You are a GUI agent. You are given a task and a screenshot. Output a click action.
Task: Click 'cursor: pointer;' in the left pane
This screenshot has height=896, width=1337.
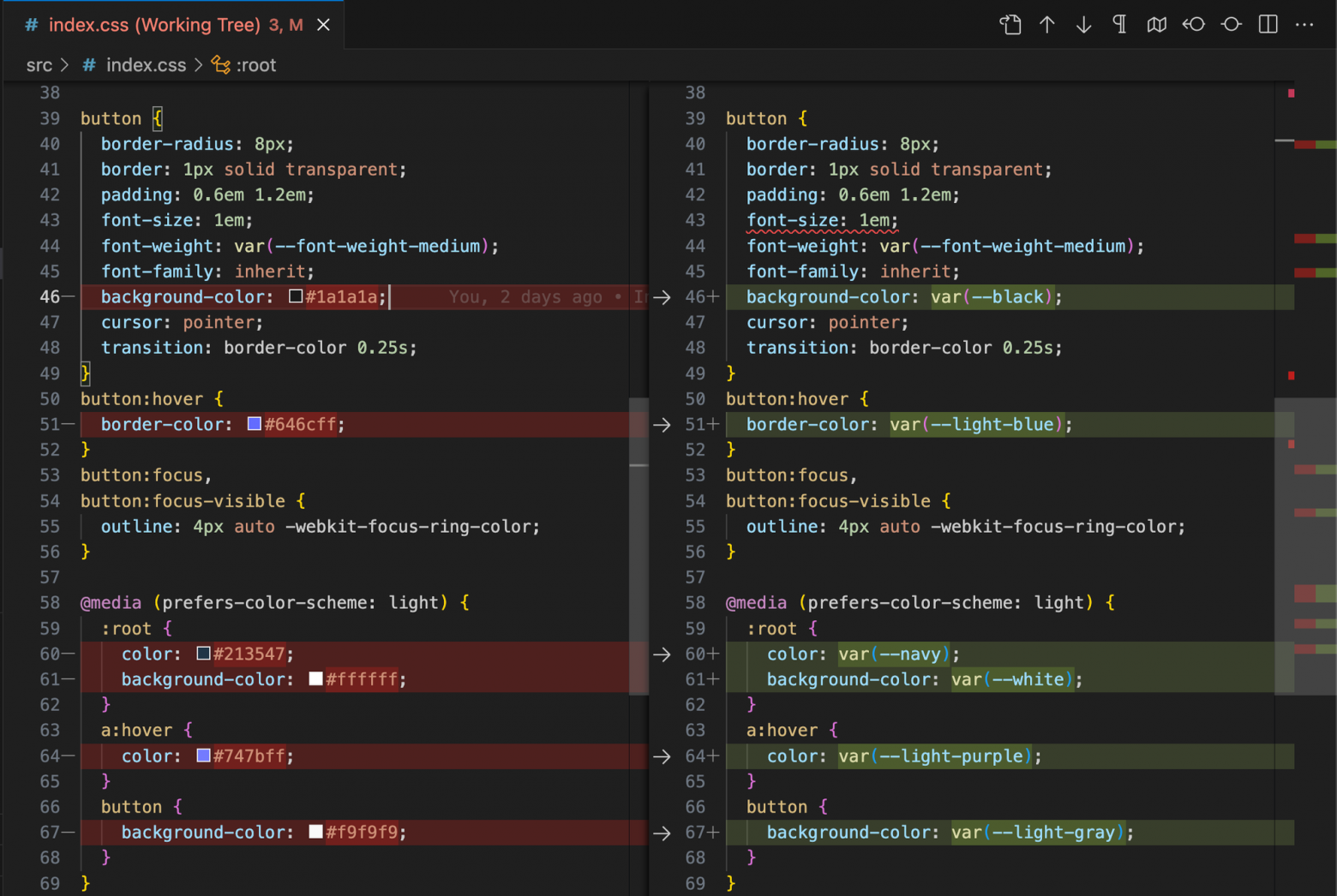coord(182,323)
